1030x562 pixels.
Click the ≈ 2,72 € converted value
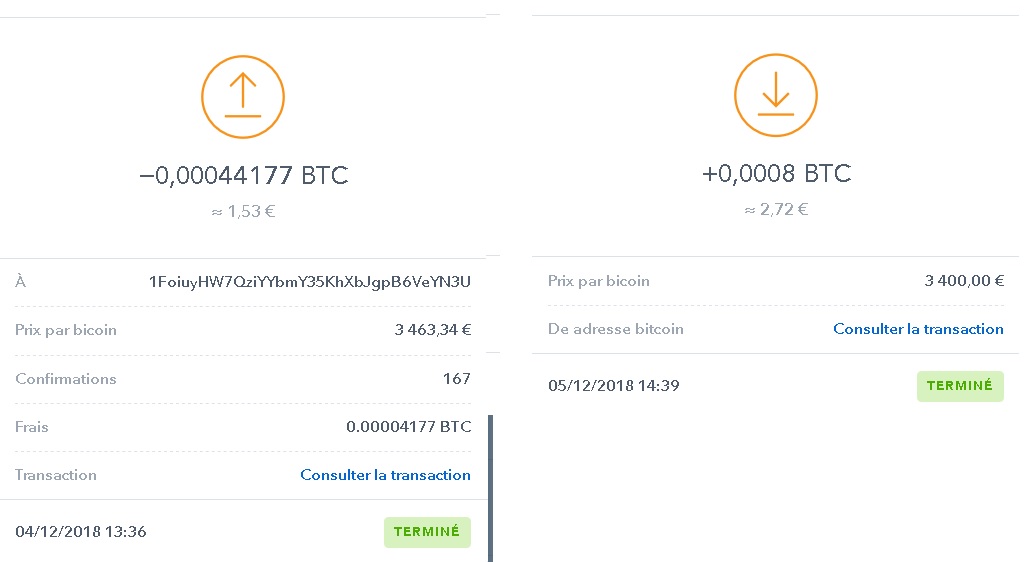pos(776,209)
